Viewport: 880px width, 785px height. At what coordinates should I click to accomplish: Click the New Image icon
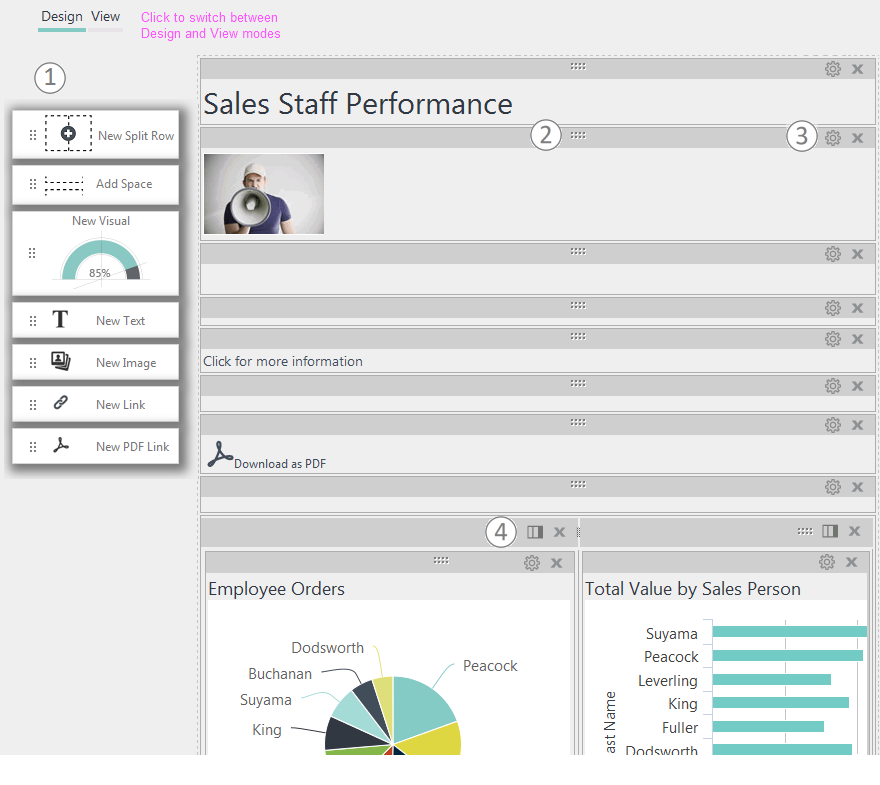point(61,361)
